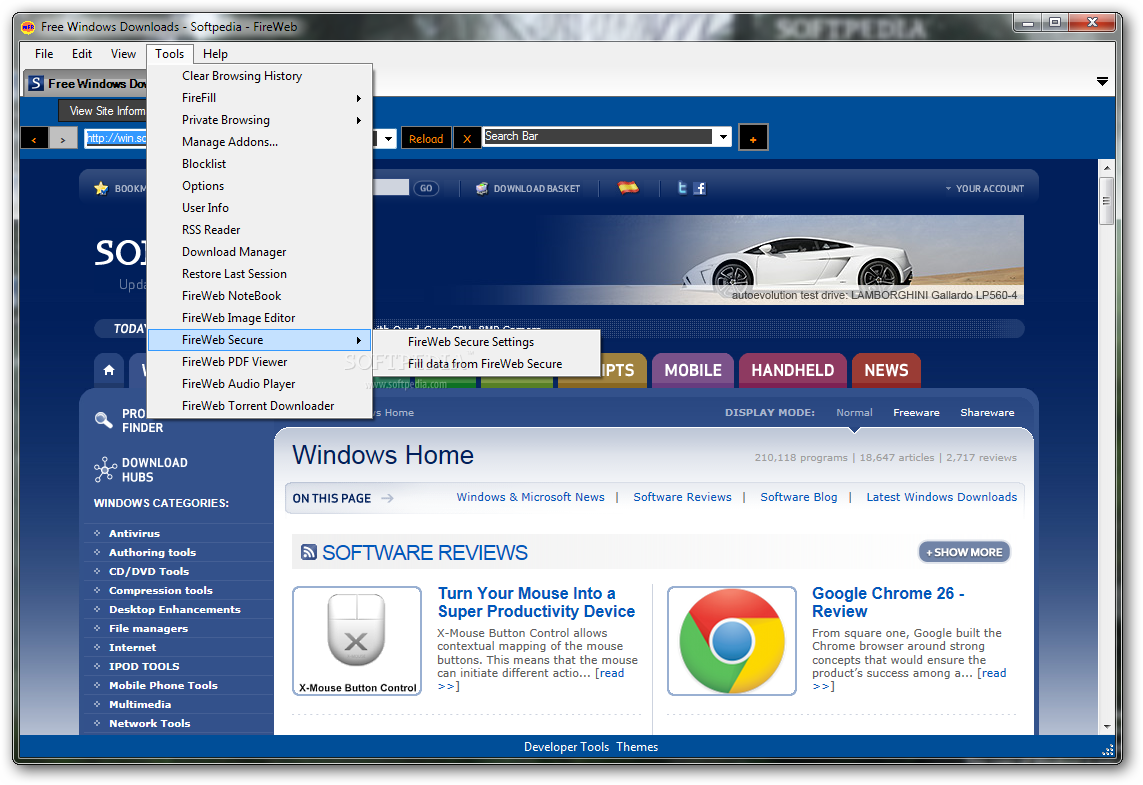Click the Program Finder magnifier icon
1143x785 pixels.
tap(104, 420)
